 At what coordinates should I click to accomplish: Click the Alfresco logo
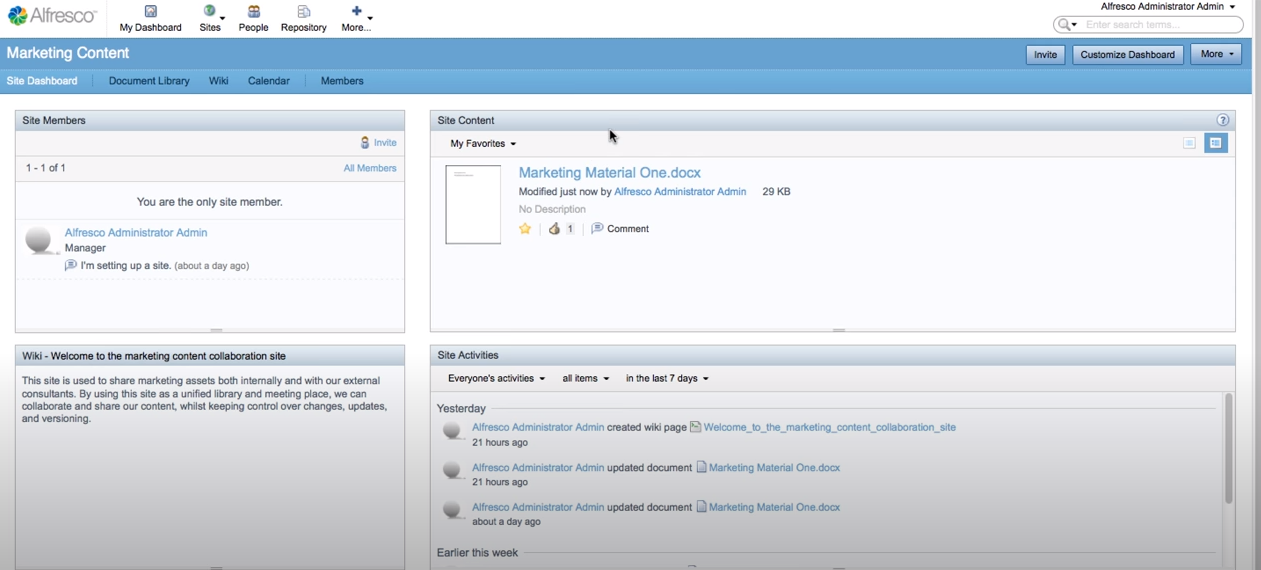click(x=52, y=16)
